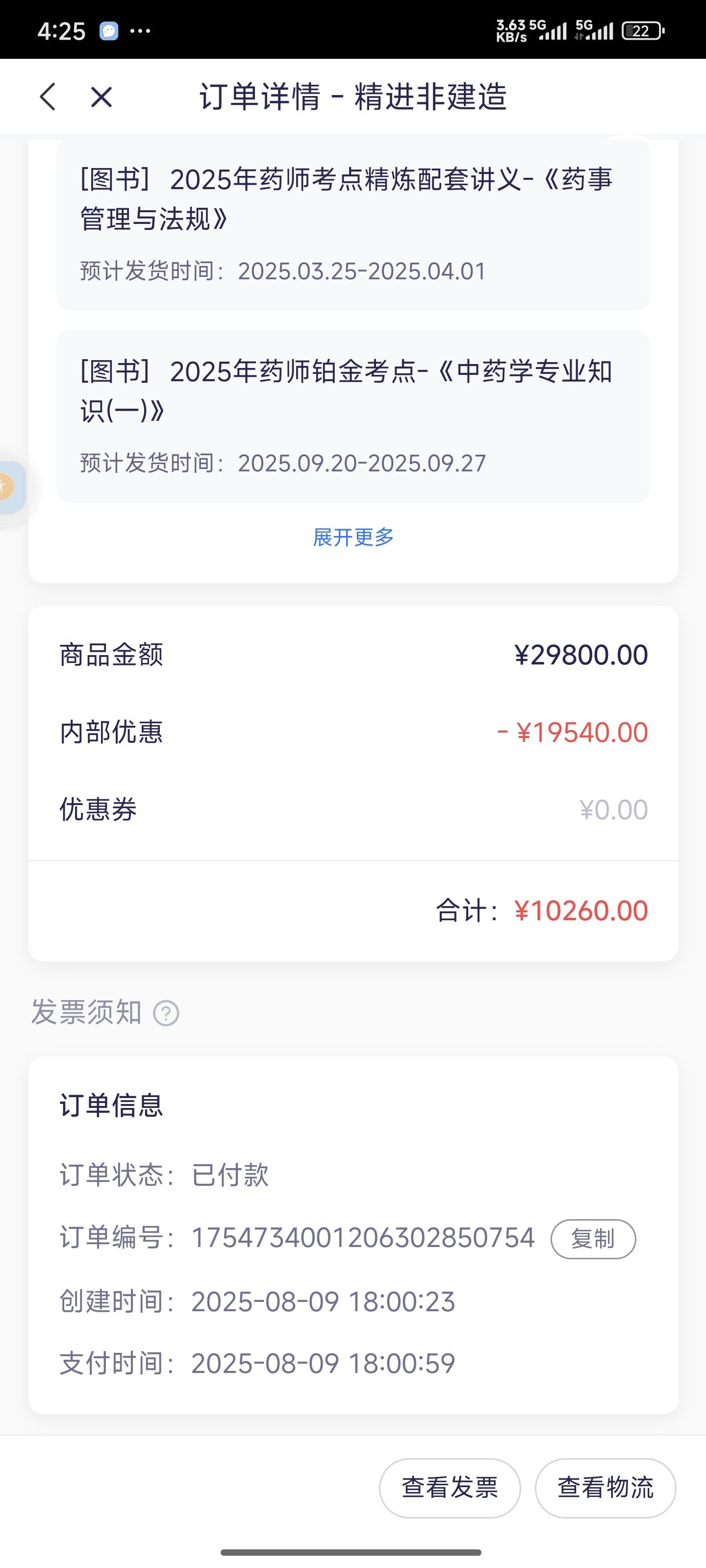
Task: Expand more items via 展开更多
Action: [x=353, y=537]
